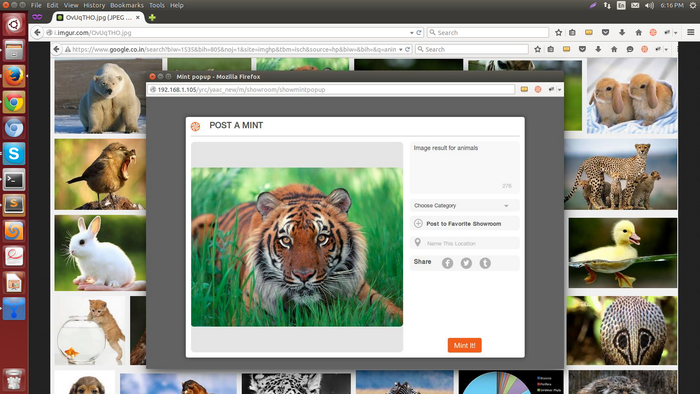This screenshot has height=394, width=700.
Task: Expand developer dropdown arrow in imgur window toolbar
Action: click(x=675, y=33)
